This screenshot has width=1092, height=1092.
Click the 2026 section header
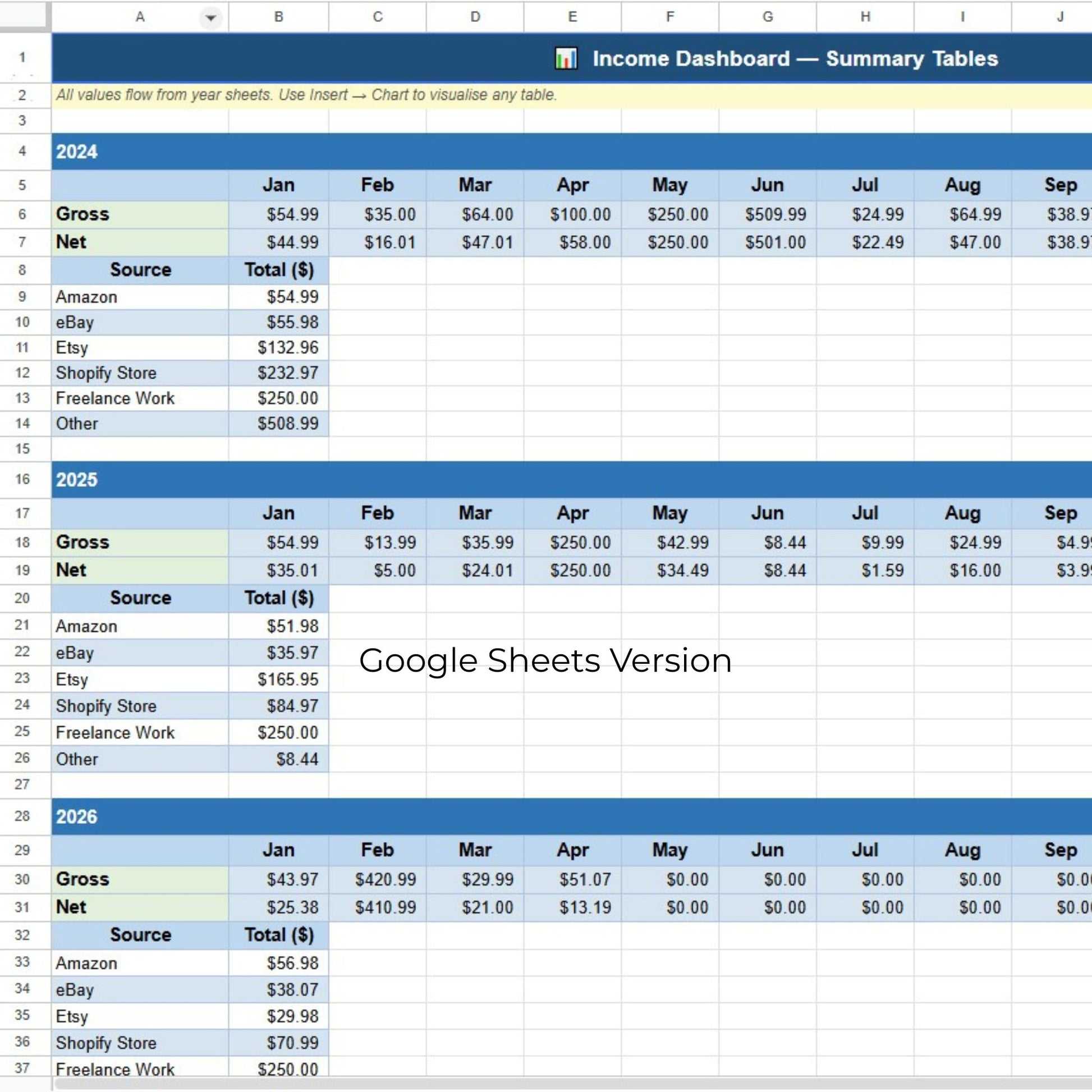[x=572, y=816]
